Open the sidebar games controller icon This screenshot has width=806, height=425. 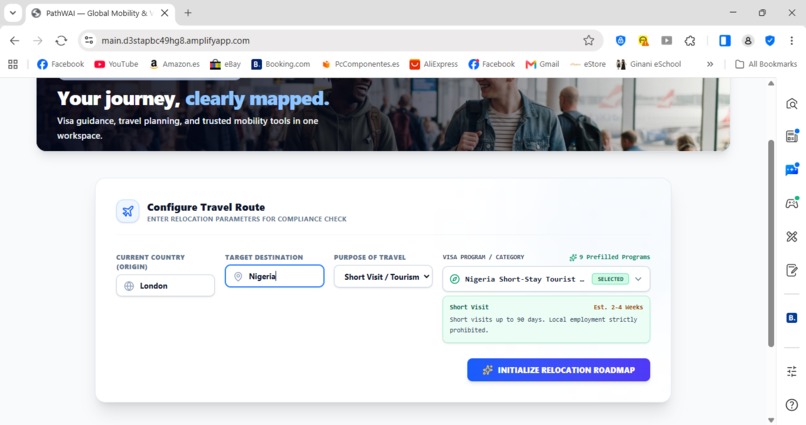(x=792, y=203)
